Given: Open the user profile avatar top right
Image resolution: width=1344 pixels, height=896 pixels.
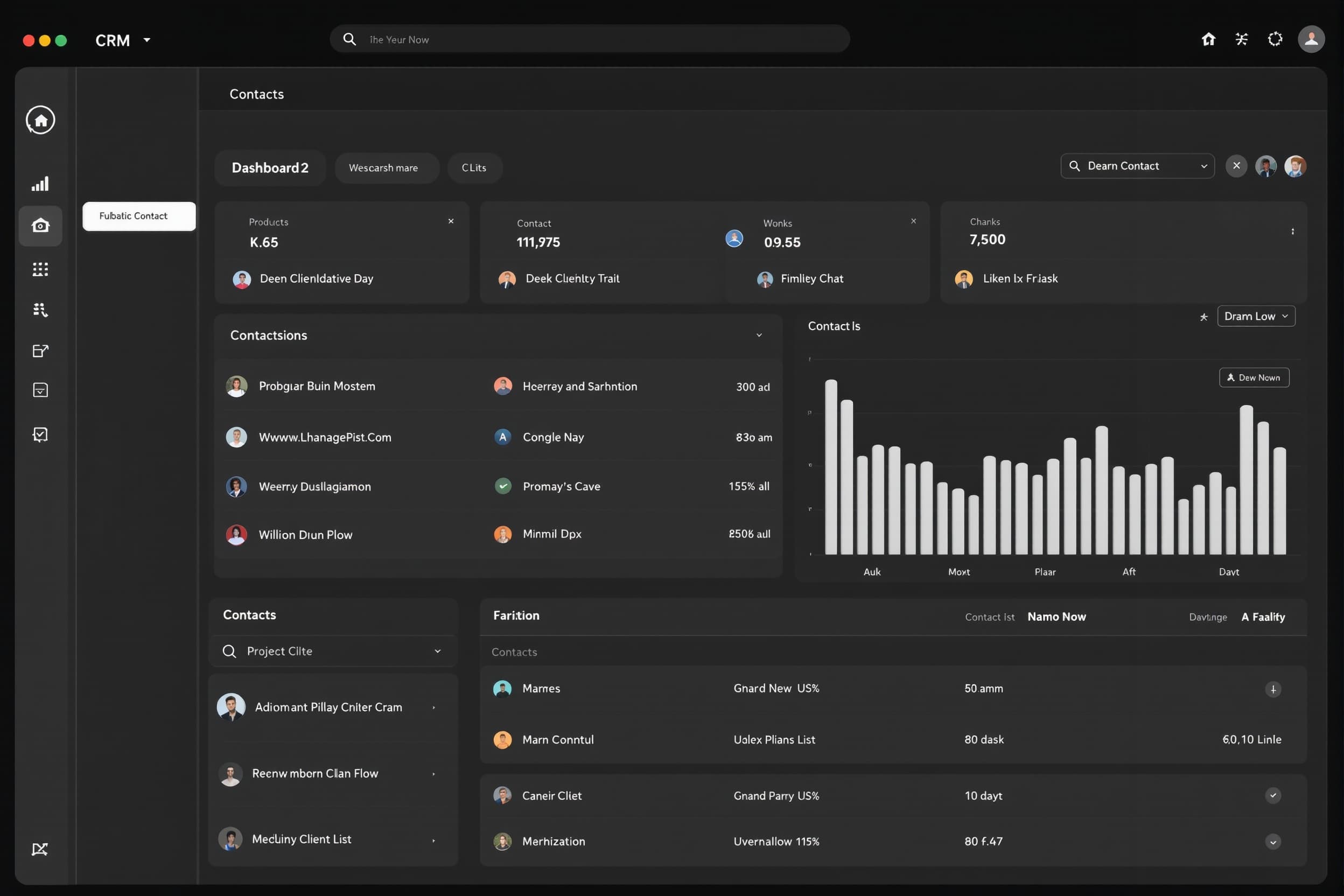Looking at the screenshot, I should click(x=1311, y=39).
